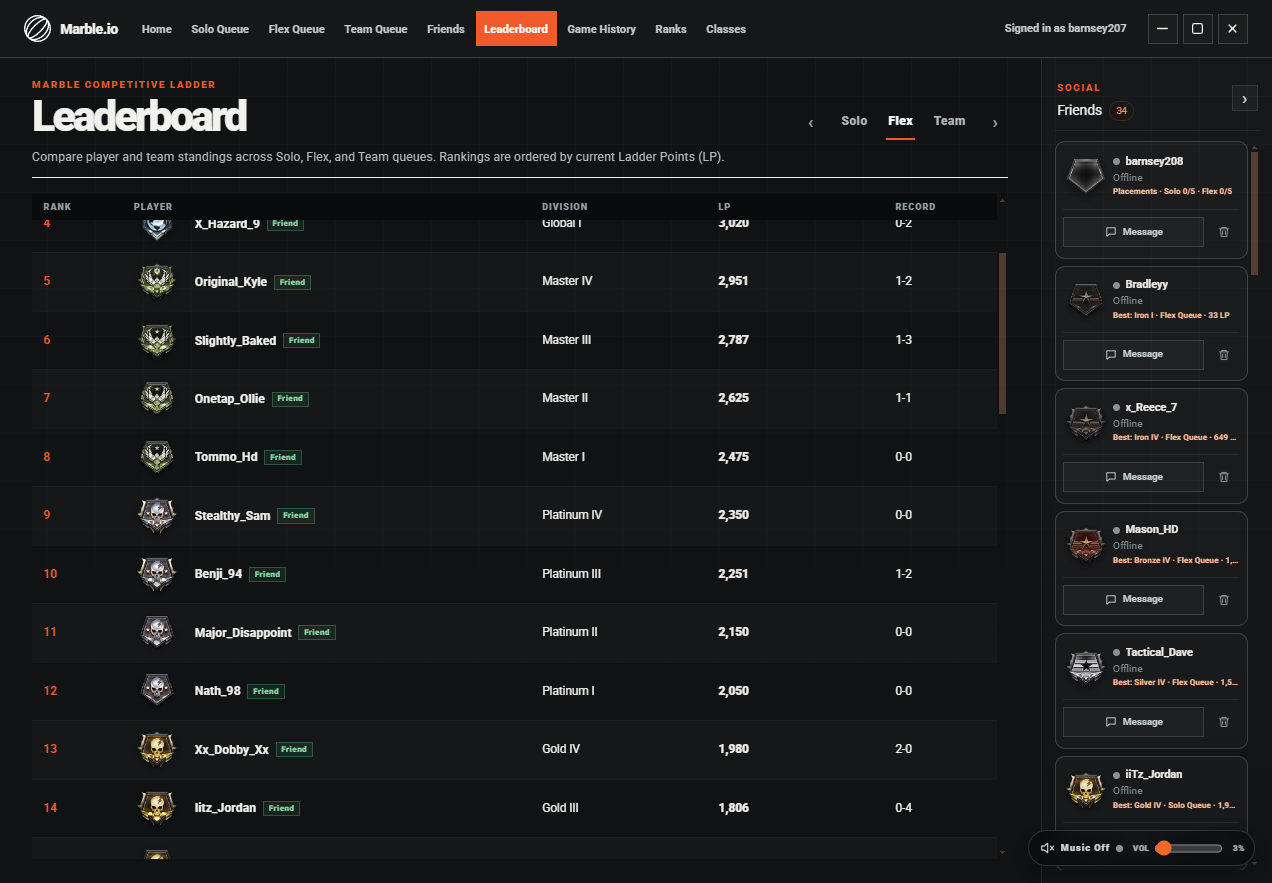The width and height of the screenshot is (1272, 883).
Task: Remove x_Reece_7 with the trash icon
Action: [x=1224, y=477]
